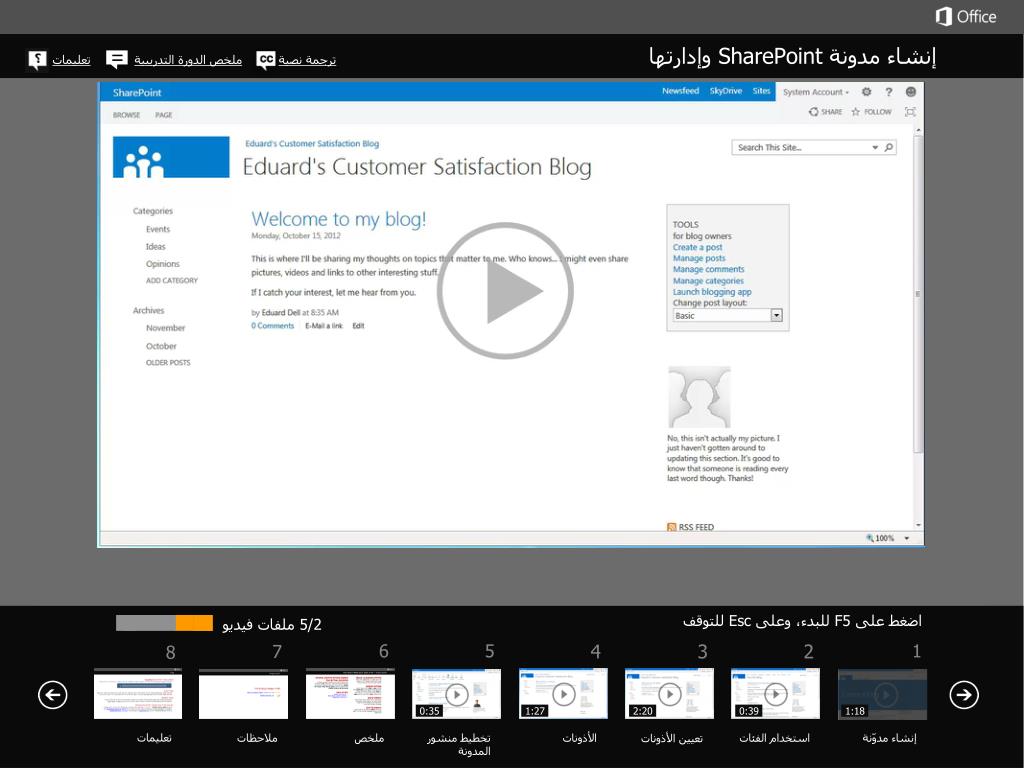
Task: Click Manage categories link
Action: point(708,281)
